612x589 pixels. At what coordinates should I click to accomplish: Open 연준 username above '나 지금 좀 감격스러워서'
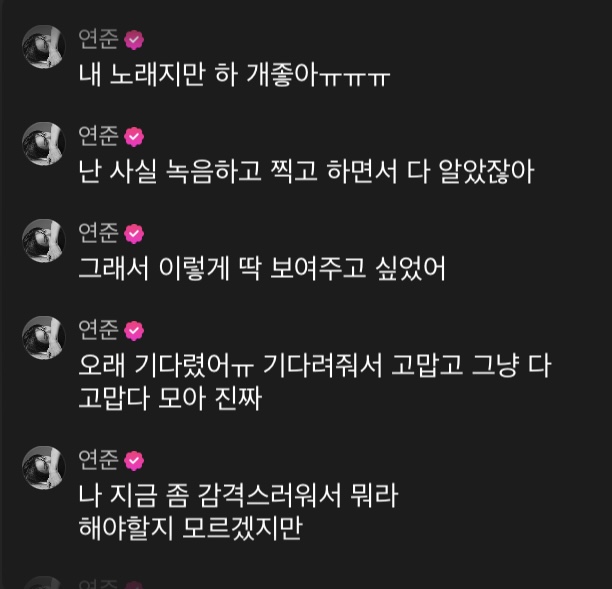[98, 461]
